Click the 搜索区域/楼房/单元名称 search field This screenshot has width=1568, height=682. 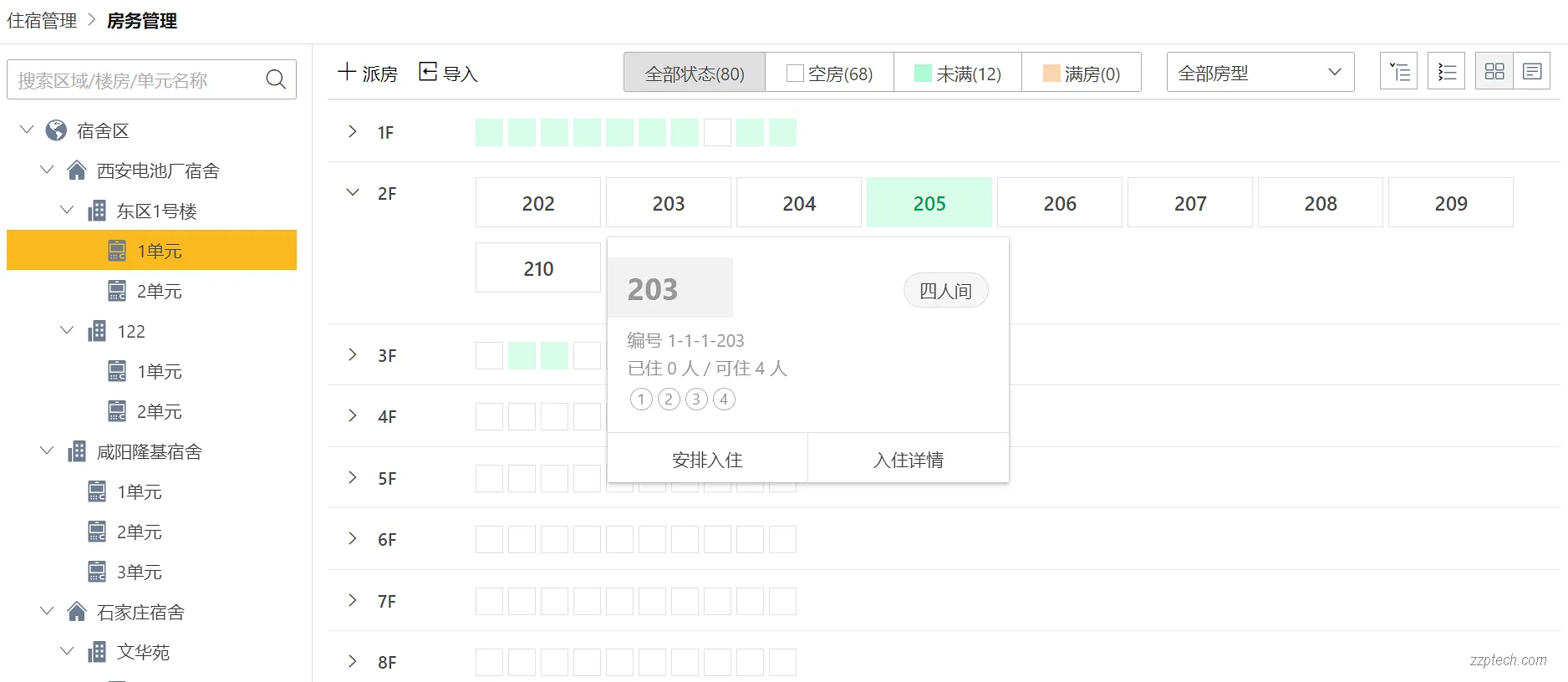pos(134,80)
